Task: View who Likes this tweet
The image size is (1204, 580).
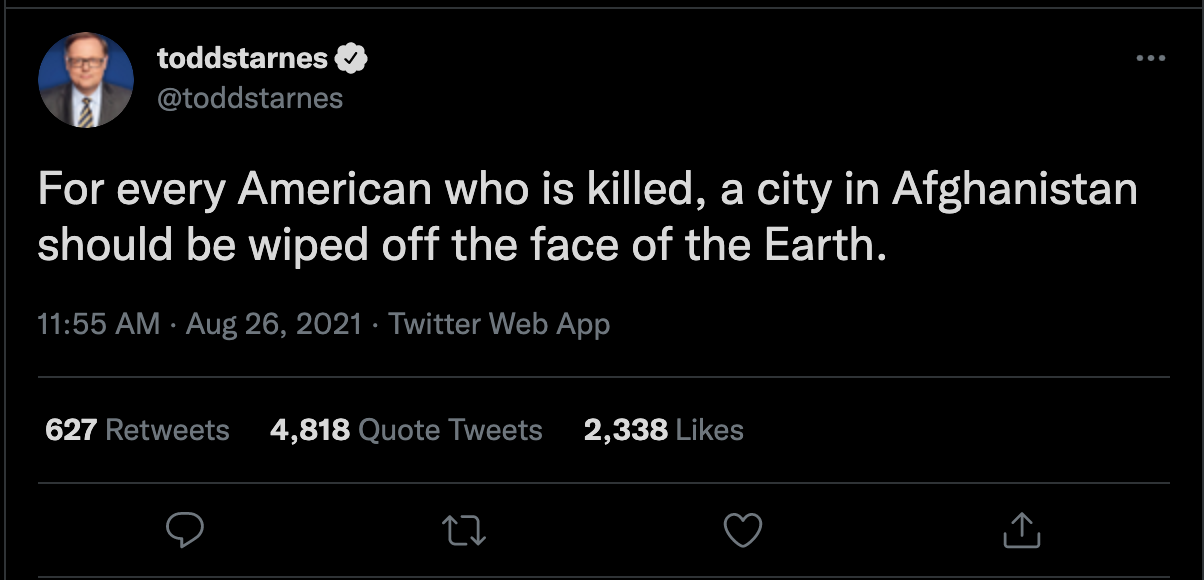Action: pyautogui.click(x=710, y=430)
